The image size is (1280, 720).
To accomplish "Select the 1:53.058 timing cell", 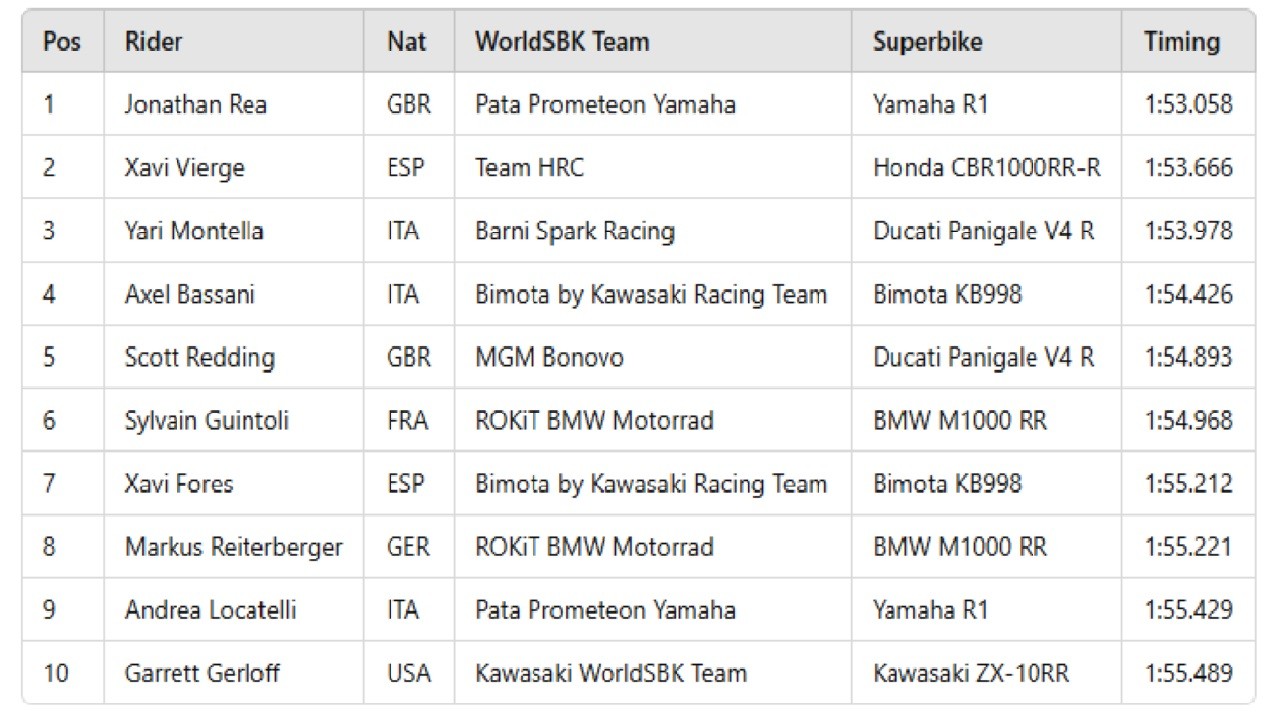I will tap(1188, 104).
